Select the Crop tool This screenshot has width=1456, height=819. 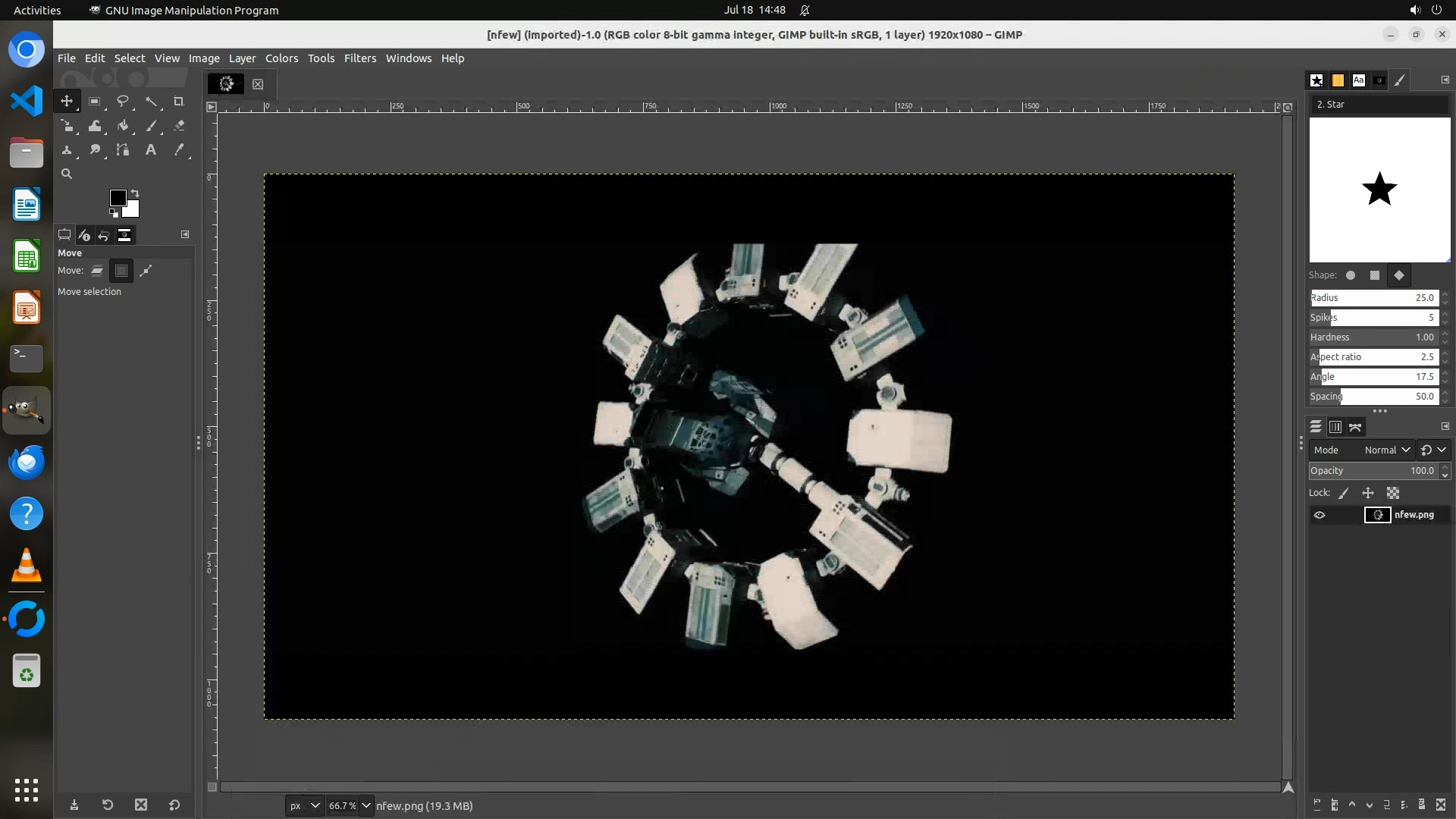pyautogui.click(x=179, y=102)
